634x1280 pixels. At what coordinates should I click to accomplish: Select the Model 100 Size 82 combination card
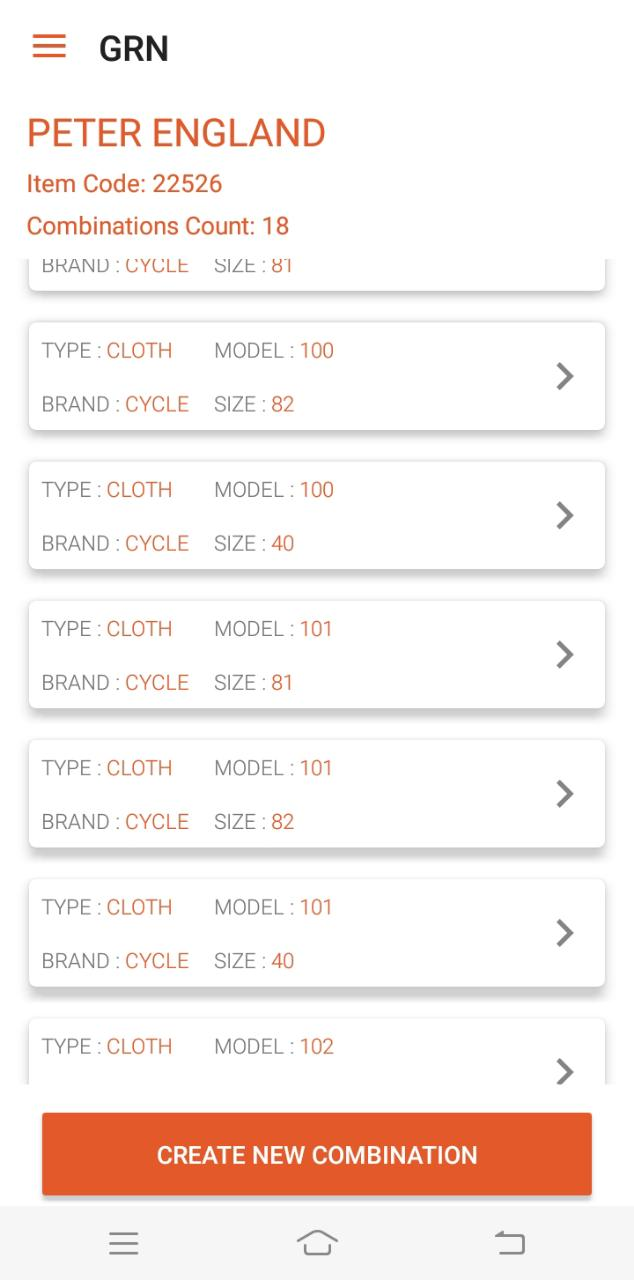300,377
